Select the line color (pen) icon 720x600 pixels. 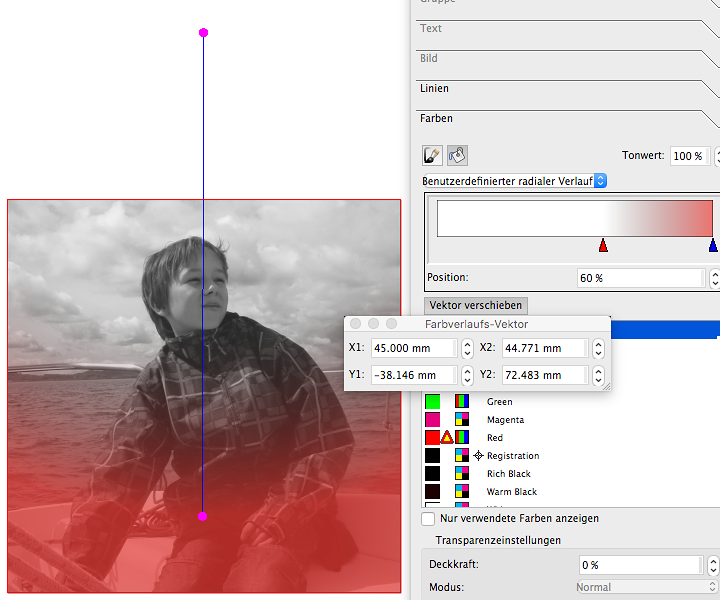[432, 155]
